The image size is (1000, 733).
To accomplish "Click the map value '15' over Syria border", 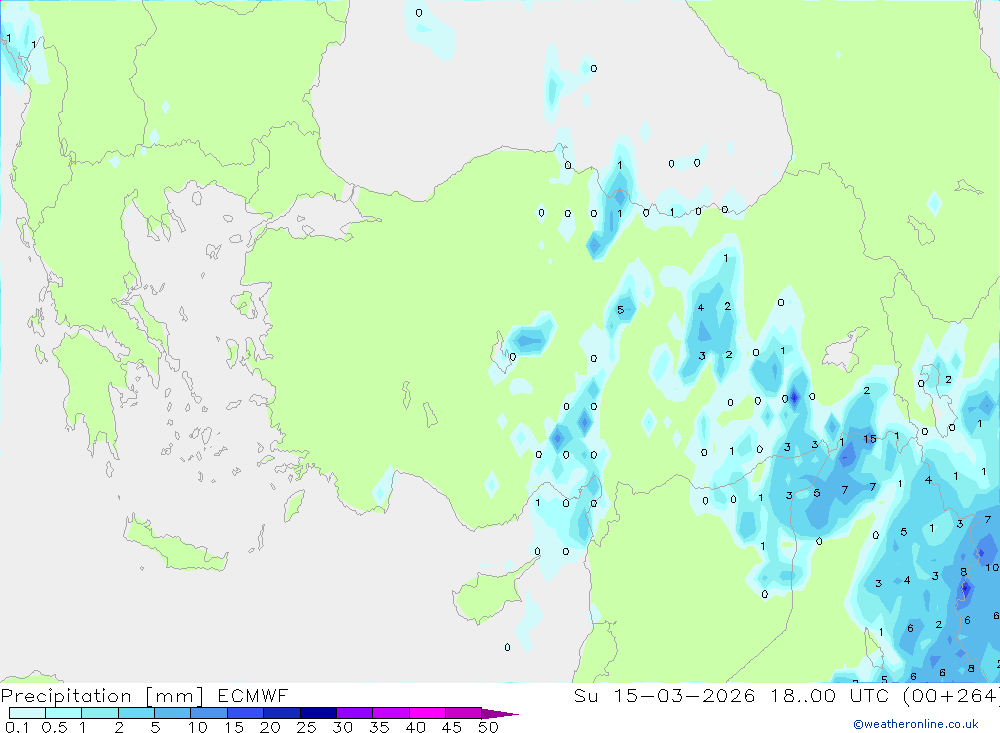I will (x=870, y=439).
